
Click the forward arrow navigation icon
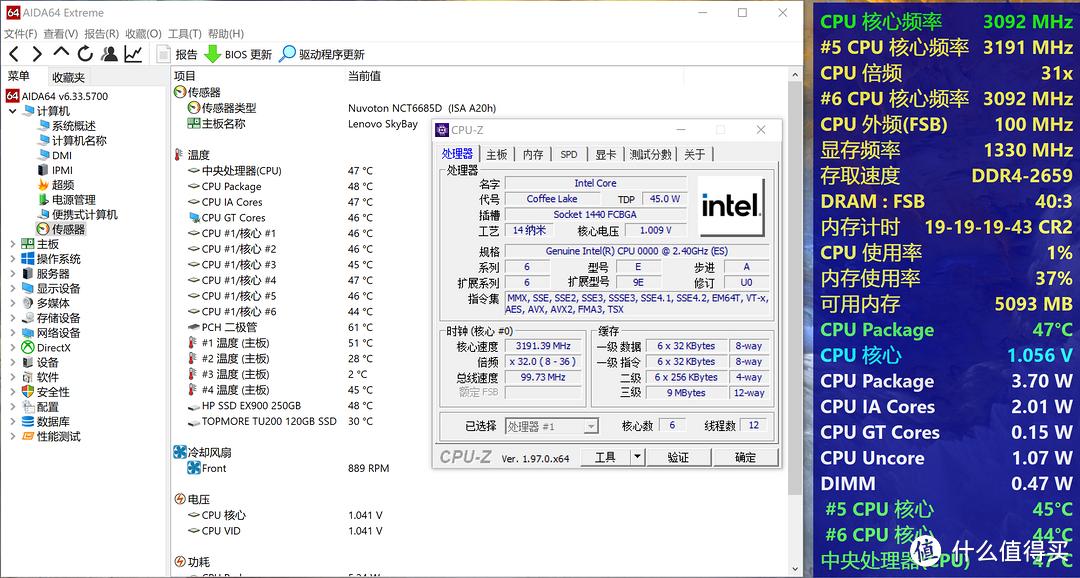click(36, 55)
